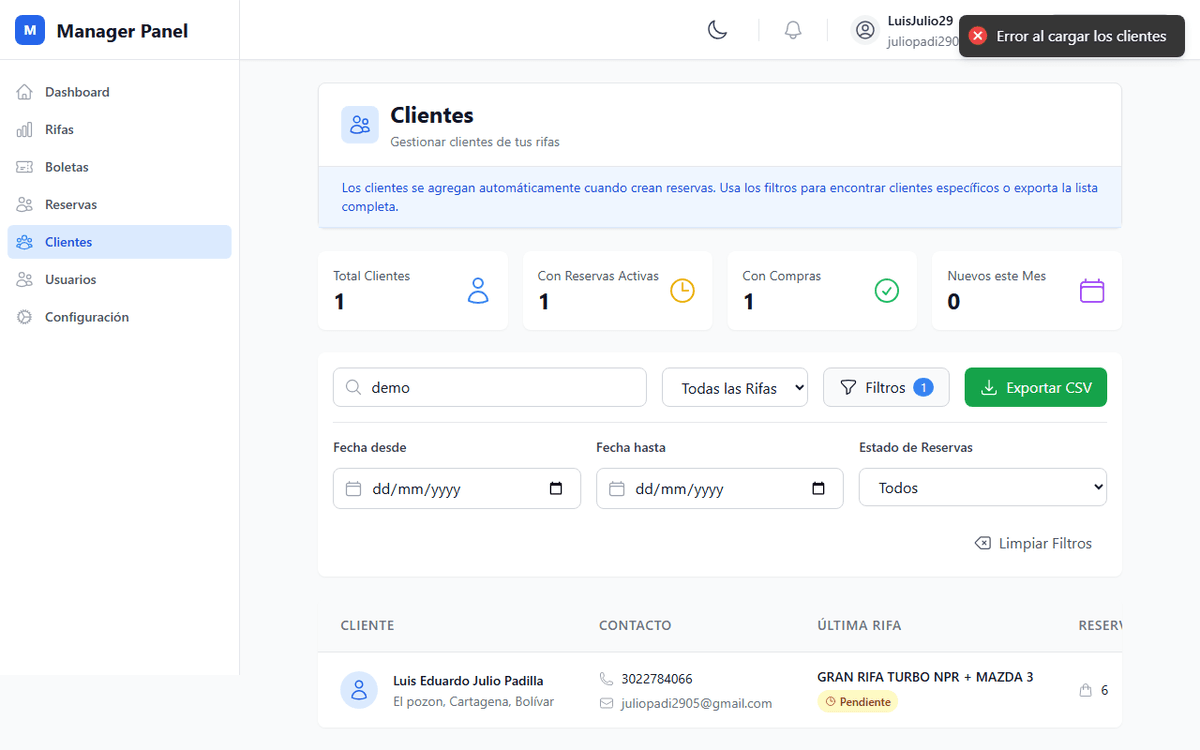Toggle dark mode with the moon icon
1200x750 pixels.
717,30
